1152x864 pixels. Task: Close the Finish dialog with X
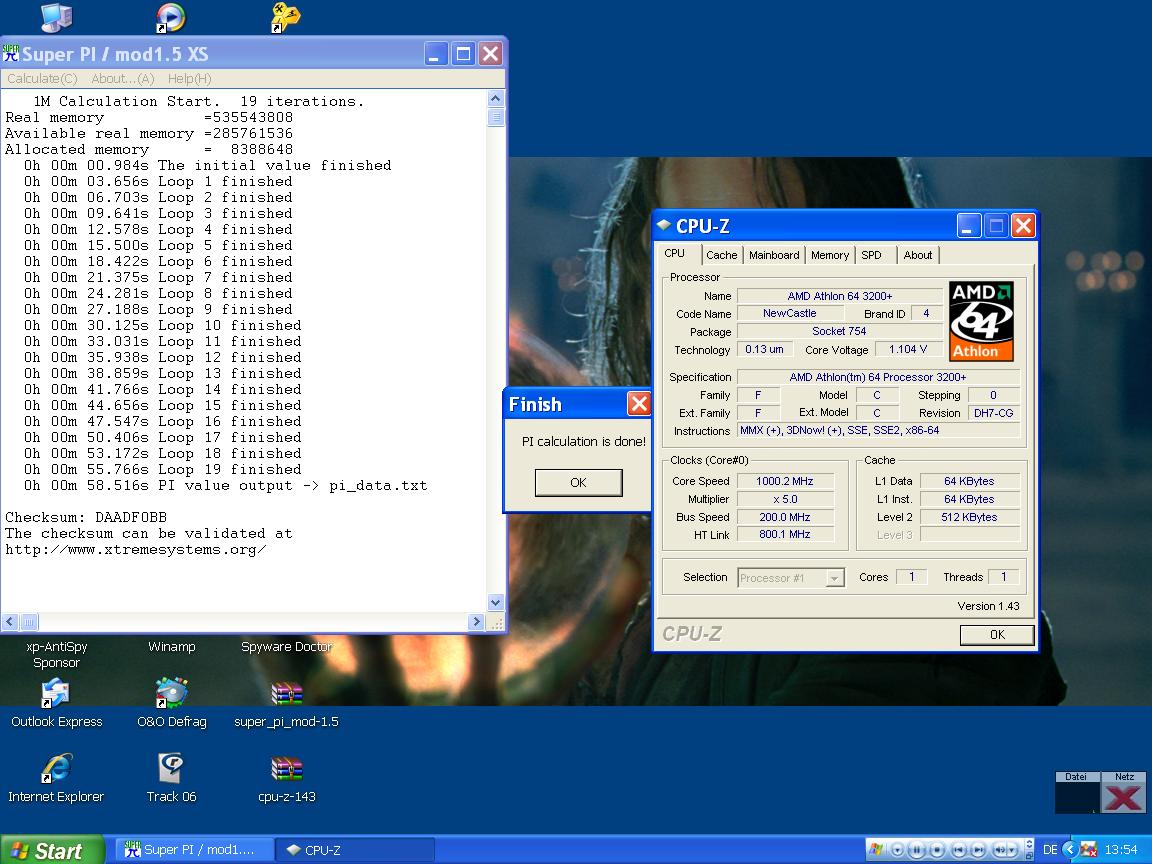pos(638,403)
